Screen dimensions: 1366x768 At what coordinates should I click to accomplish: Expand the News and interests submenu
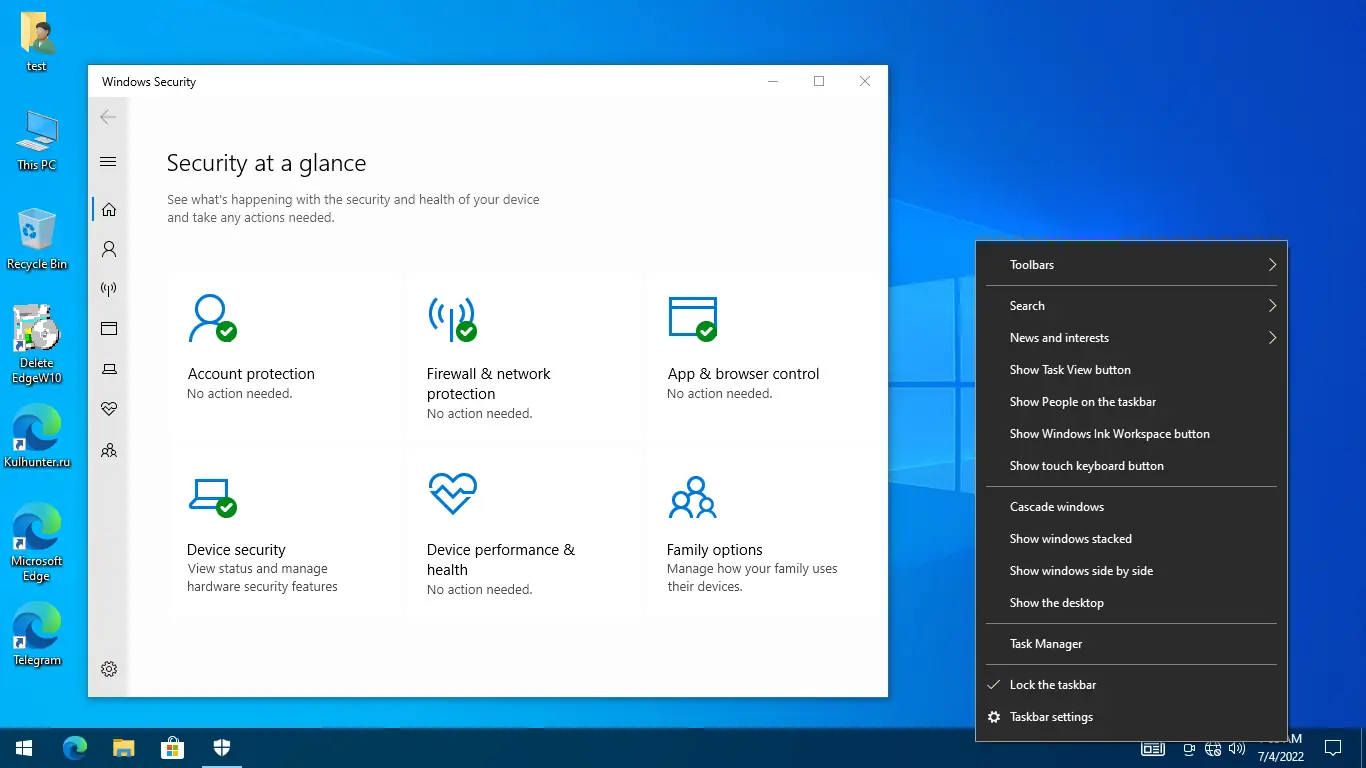point(1131,338)
